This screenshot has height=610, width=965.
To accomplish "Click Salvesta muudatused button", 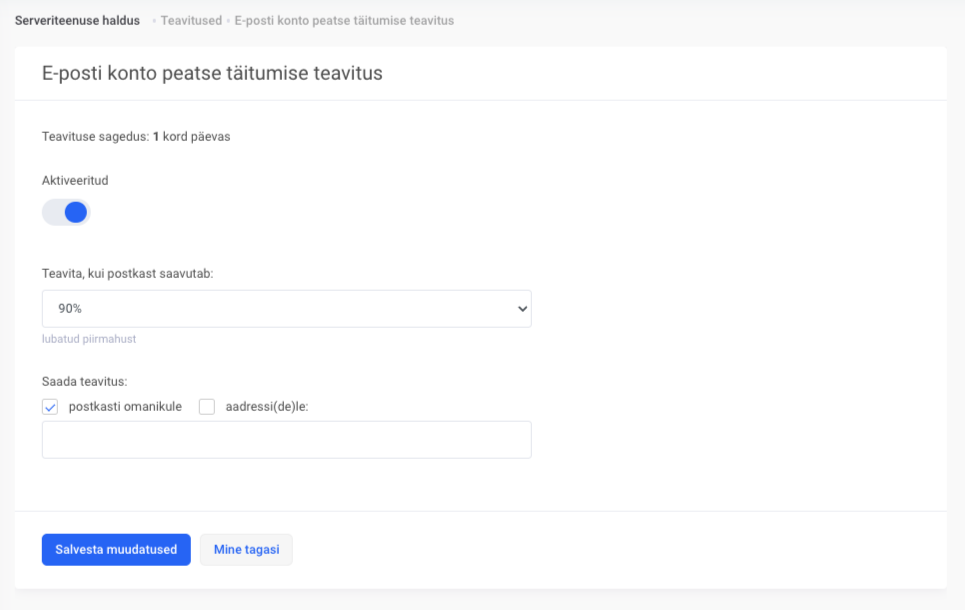I will [116, 549].
